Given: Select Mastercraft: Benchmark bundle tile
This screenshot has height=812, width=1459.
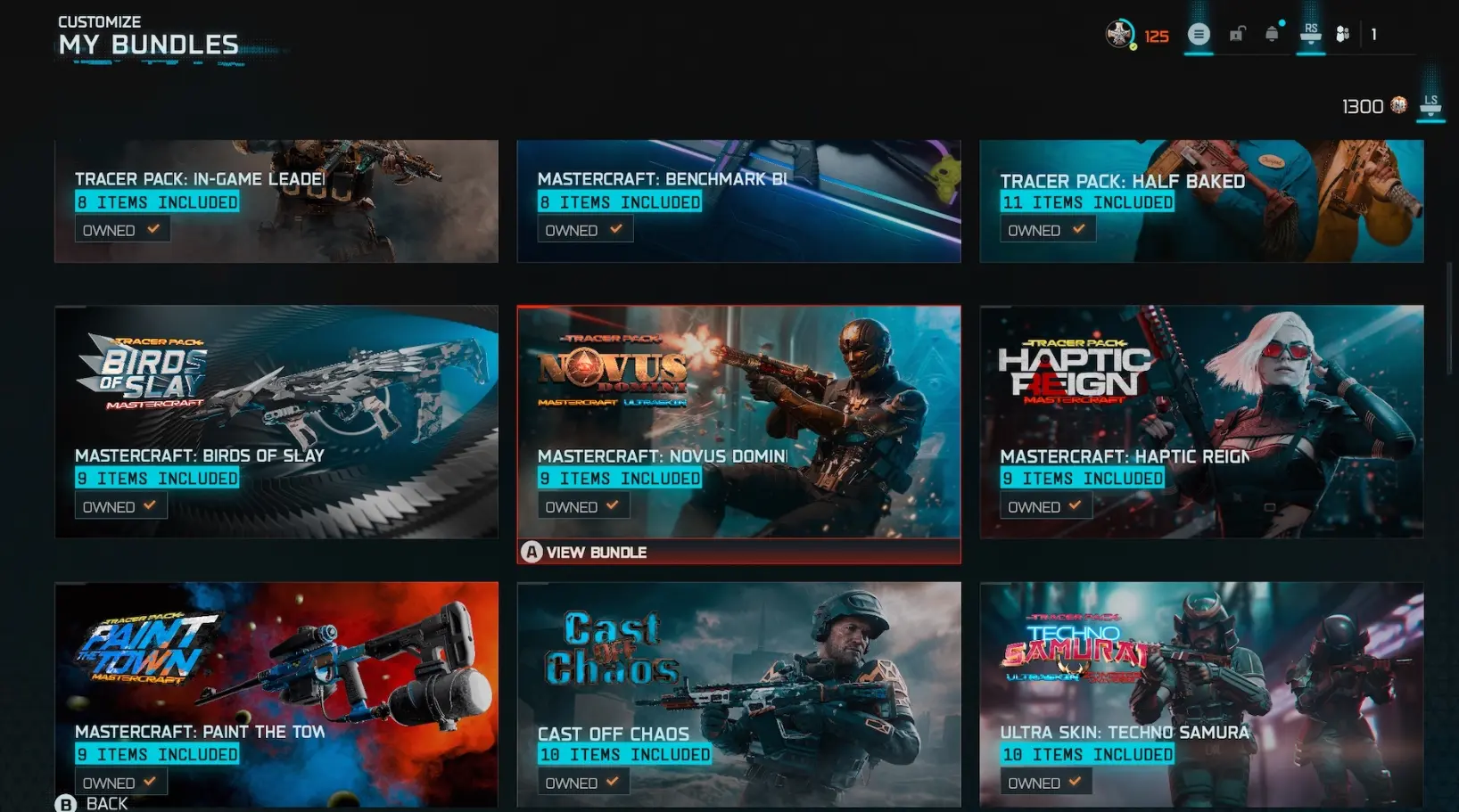Looking at the screenshot, I should (x=738, y=201).
